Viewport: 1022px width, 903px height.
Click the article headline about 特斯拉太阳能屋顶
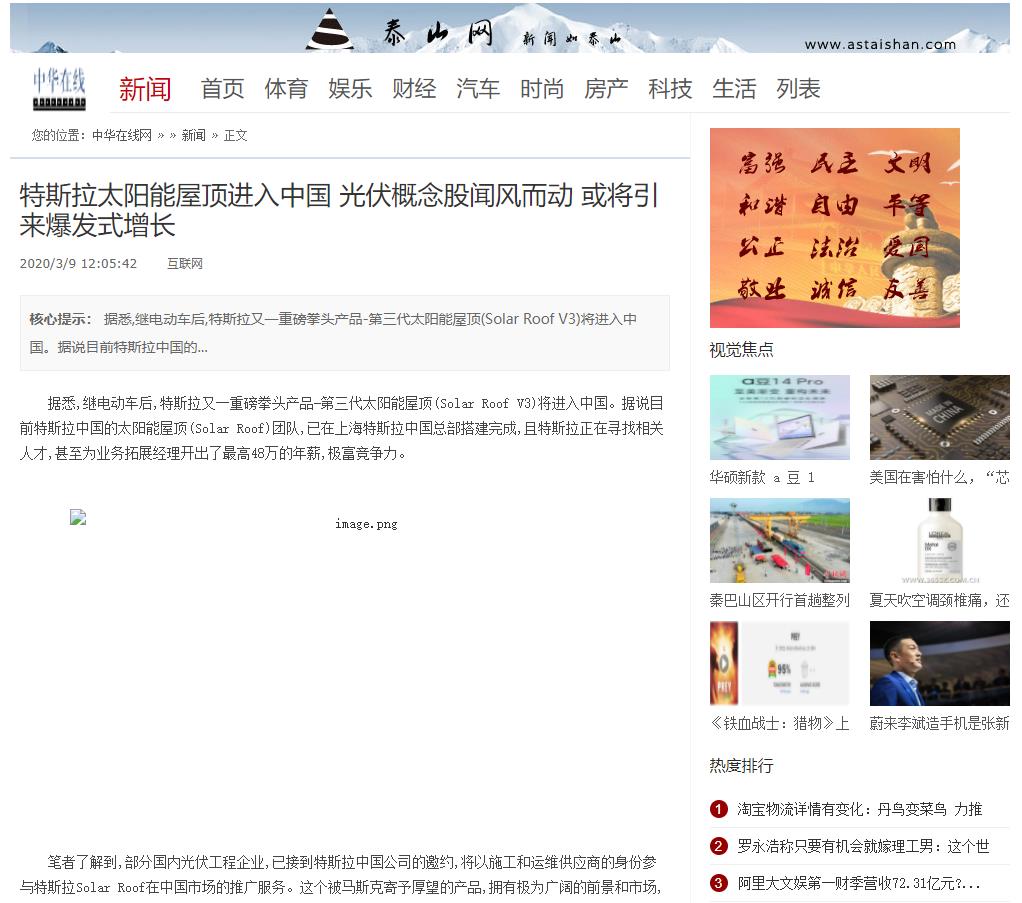(339, 210)
